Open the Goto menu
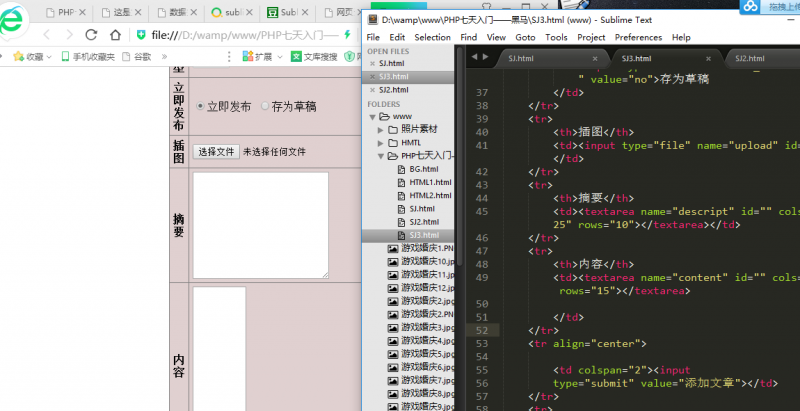The width and height of the screenshot is (800, 411). coord(525,37)
